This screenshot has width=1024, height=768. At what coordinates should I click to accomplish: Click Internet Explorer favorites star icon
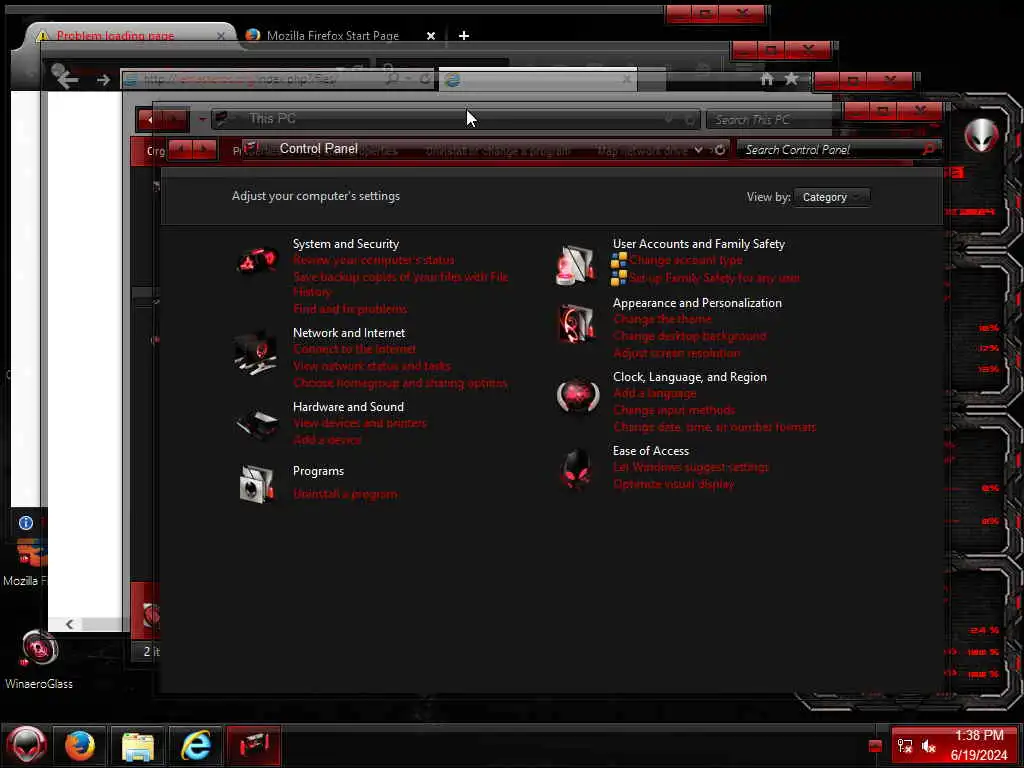(792, 79)
